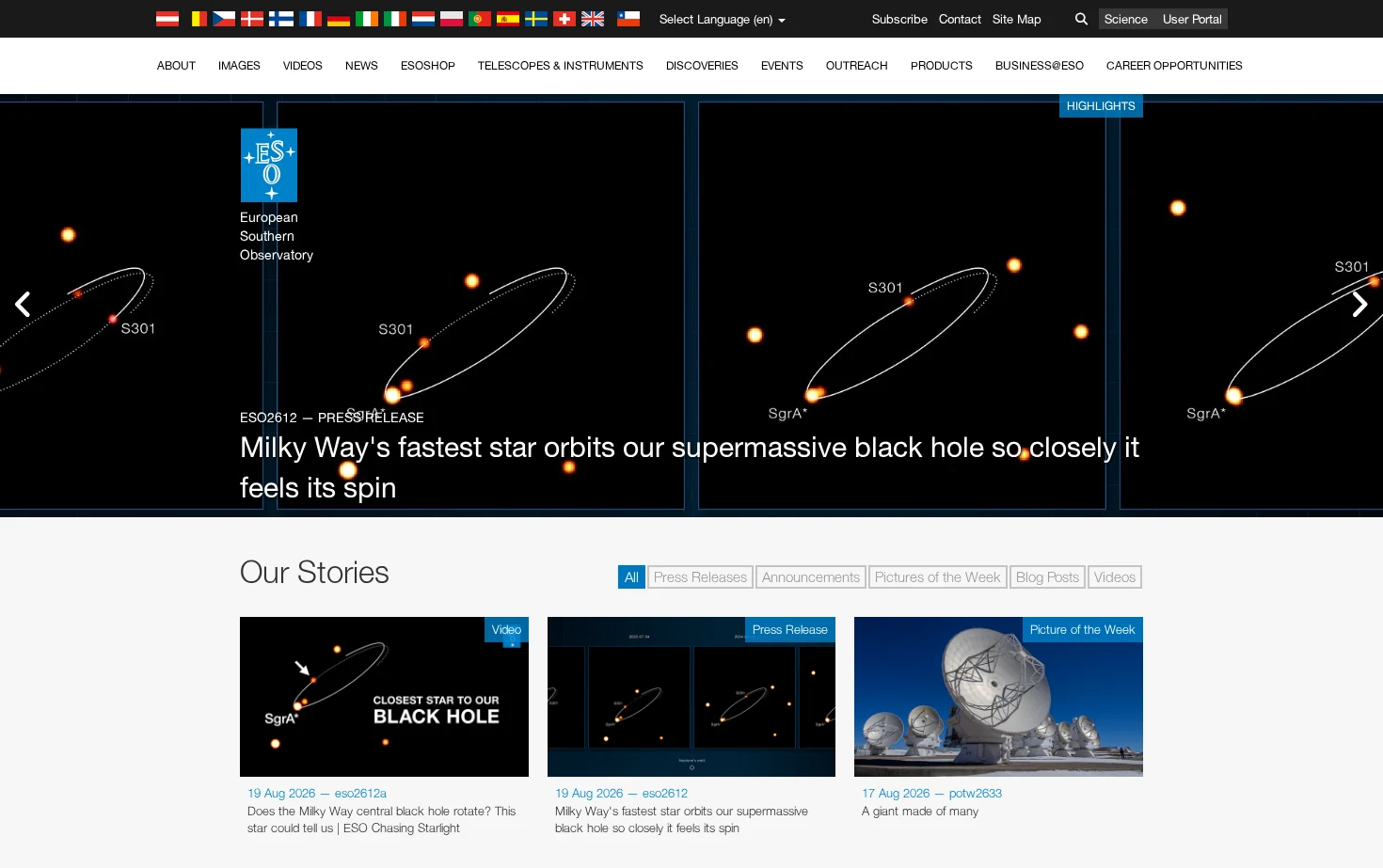
Task: Switch to the Science site
Action: [1126, 19]
